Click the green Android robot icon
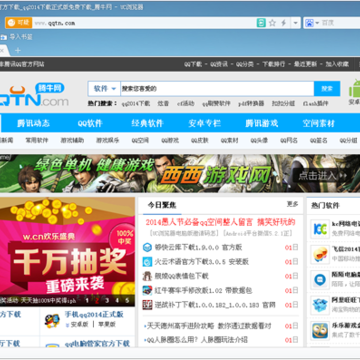Viewport: 360px width, 360px height. tap(354, 89)
